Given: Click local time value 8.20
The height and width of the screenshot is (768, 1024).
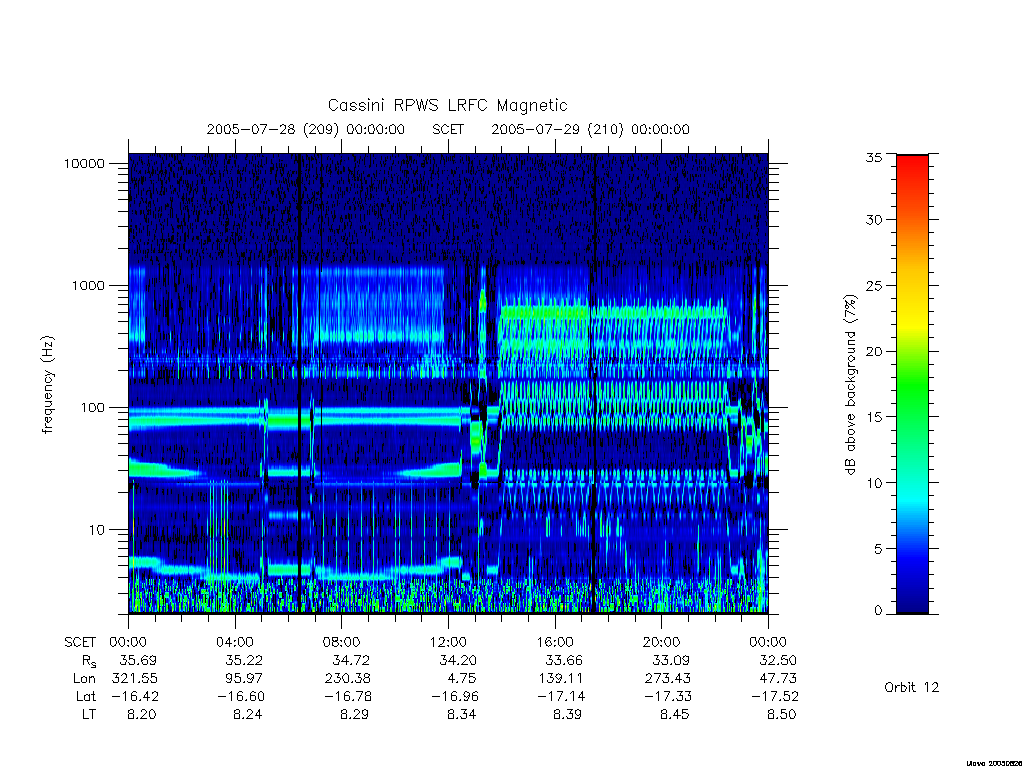Looking at the screenshot, I should point(142,714).
